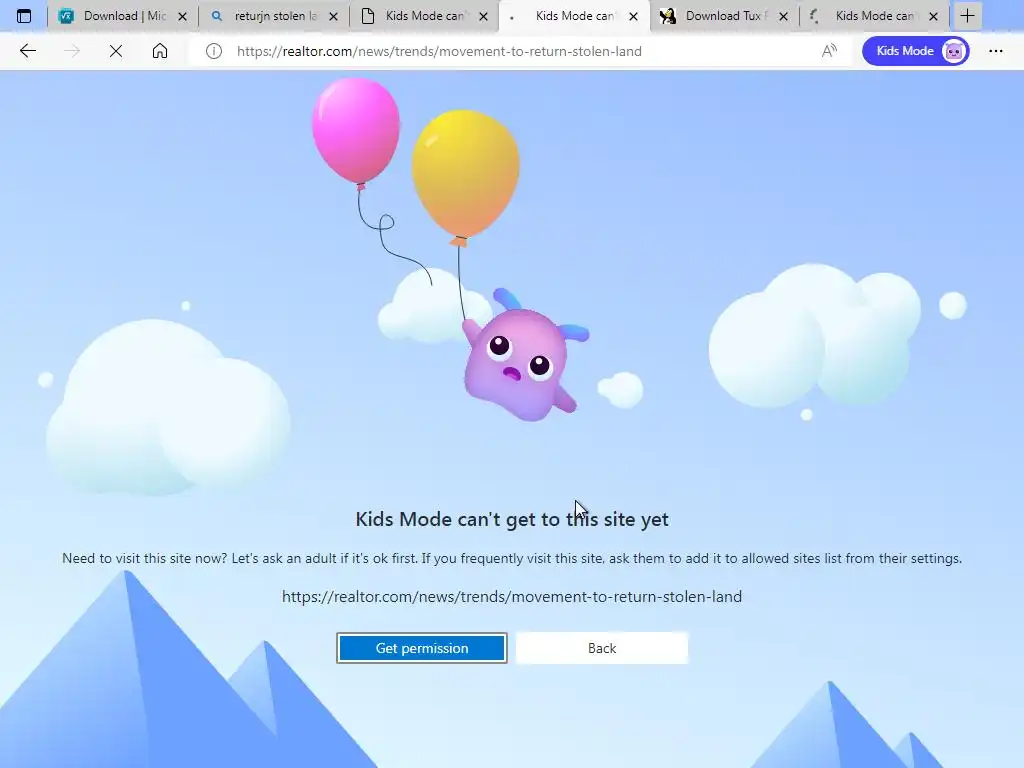Stop loading the page
This screenshot has width=1024, height=768.
(x=116, y=51)
